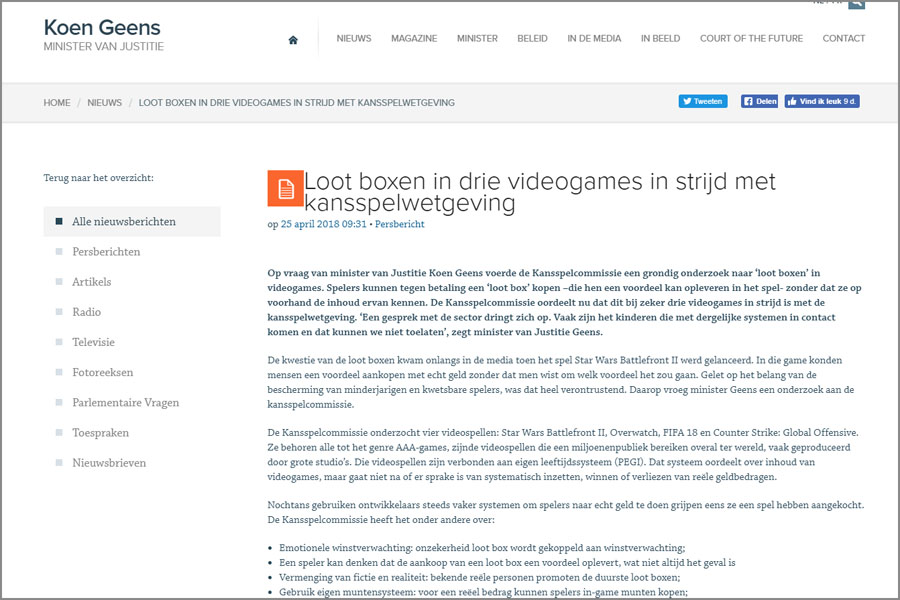Select Fotoreeksen in sidebar
This screenshot has height=600, width=900.
click(x=102, y=373)
